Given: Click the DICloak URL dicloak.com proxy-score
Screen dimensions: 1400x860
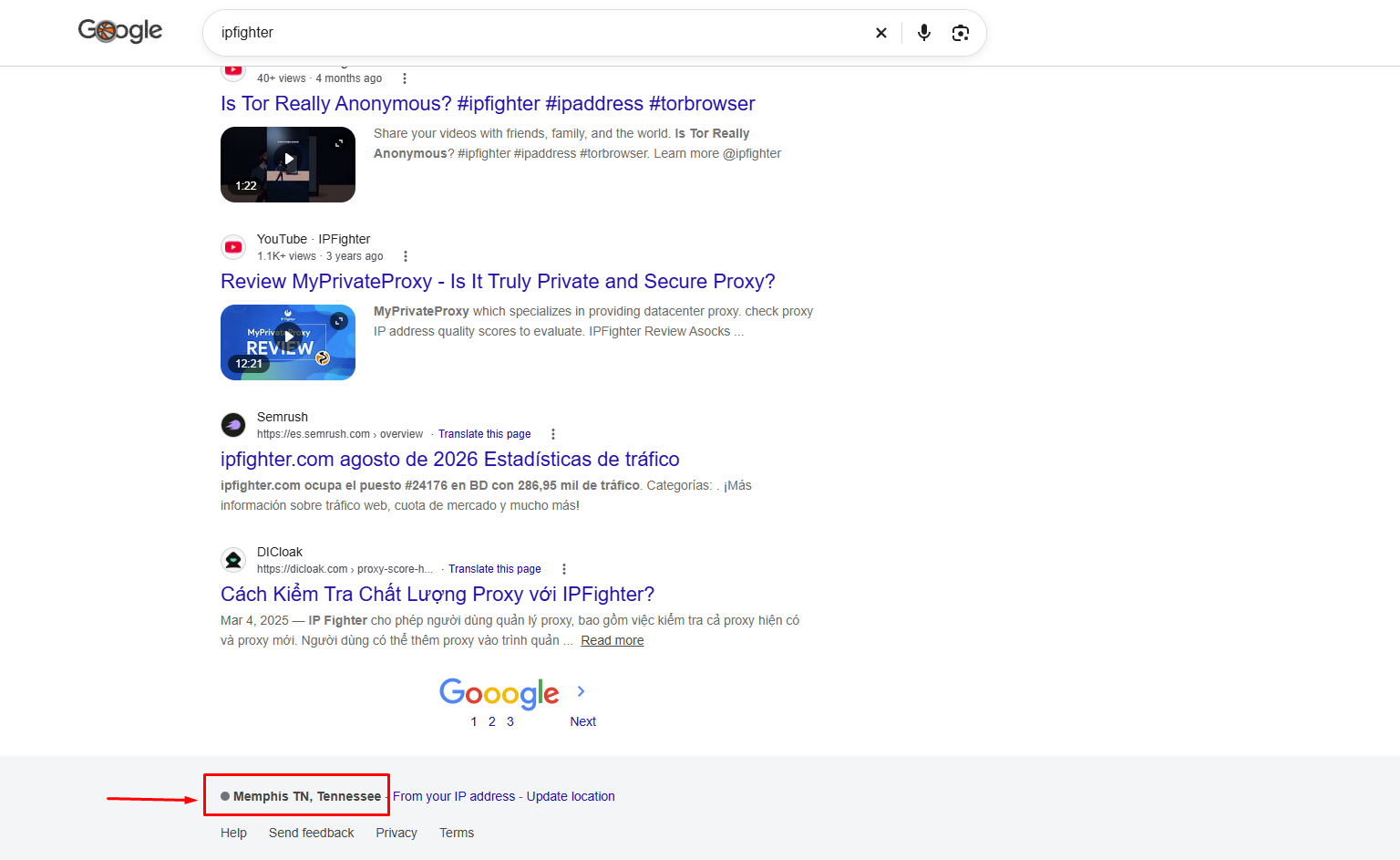Looking at the screenshot, I should pos(345,569).
